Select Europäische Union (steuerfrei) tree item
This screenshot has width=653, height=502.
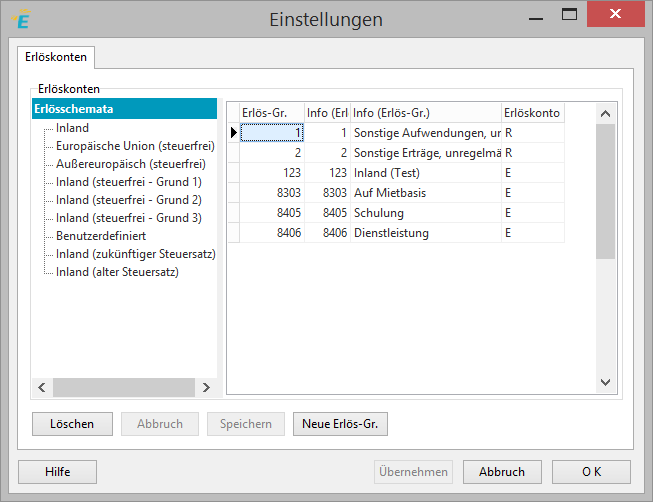point(135,146)
